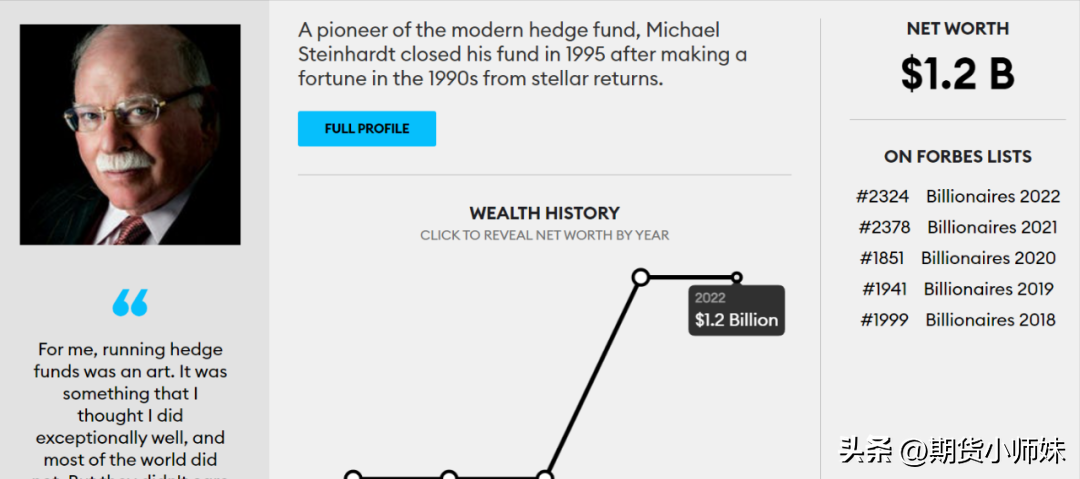Click the $1.2 B net worth figure
The height and width of the screenshot is (479, 1080).
957,74
